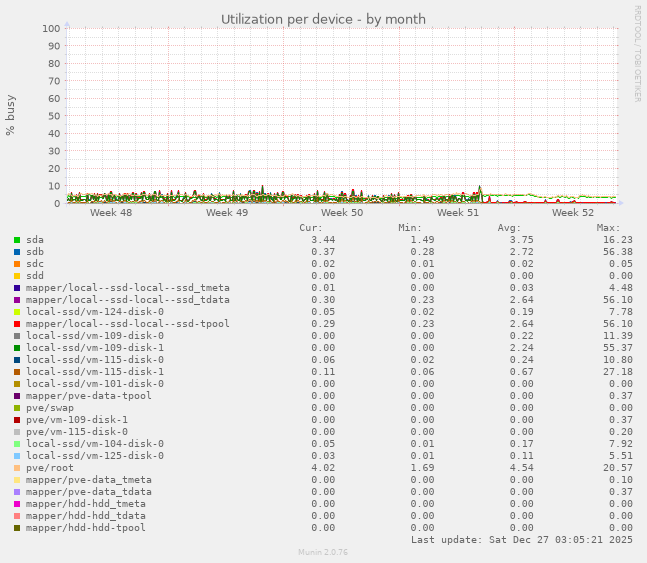This screenshot has height=563, width=647.
Task: Click the 'Week 50' axis label
Action: click(342, 213)
